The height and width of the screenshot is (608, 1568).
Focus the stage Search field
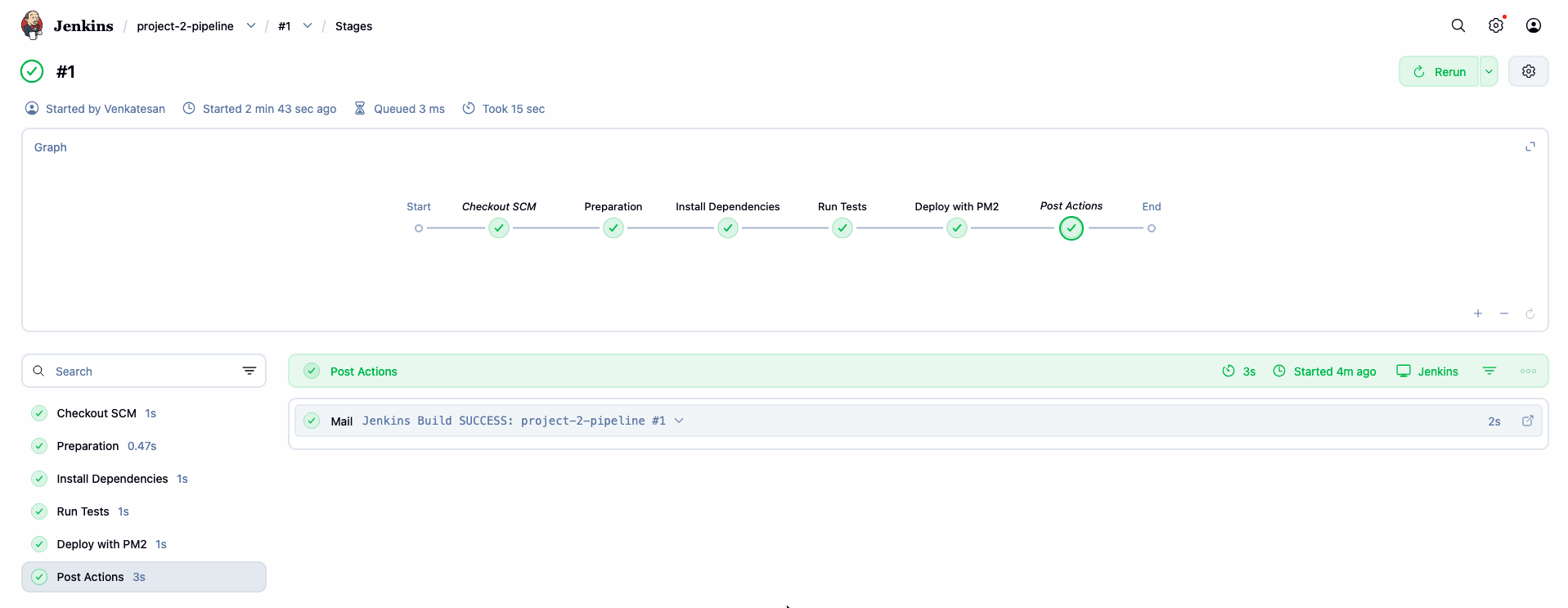click(144, 371)
